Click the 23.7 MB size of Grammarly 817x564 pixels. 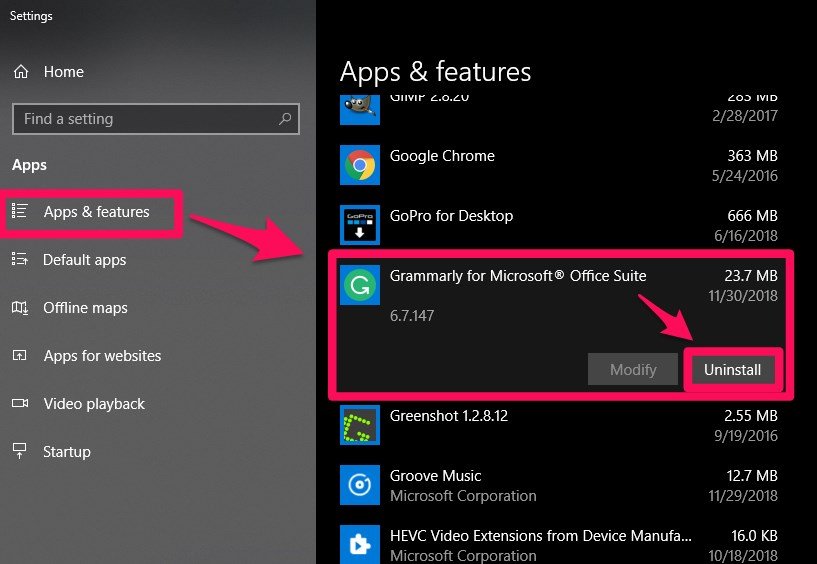tap(750, 276)
